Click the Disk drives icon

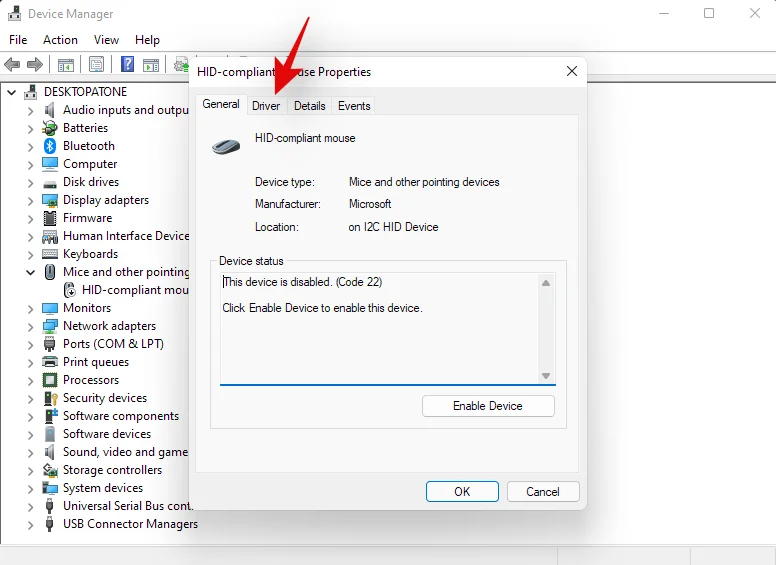[x=49, y=184]
